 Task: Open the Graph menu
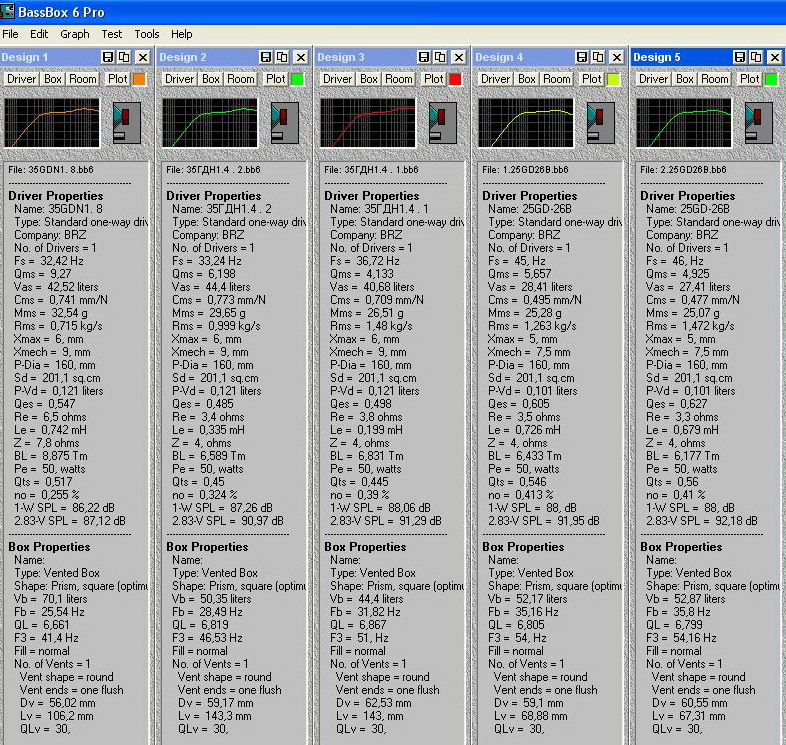pos(75,34)
